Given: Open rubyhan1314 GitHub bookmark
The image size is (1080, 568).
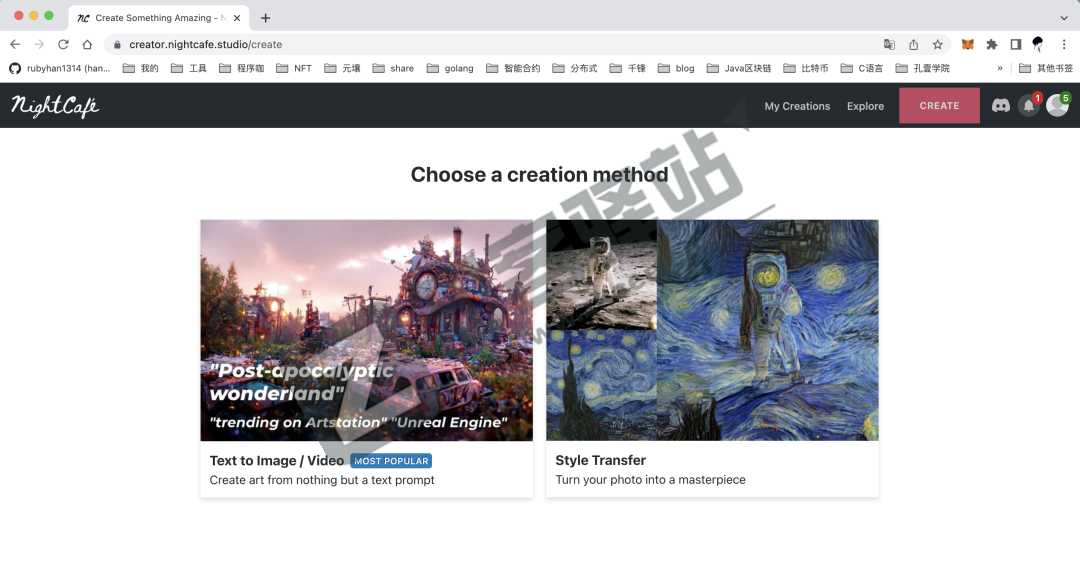Looking at the screenshot, I should pyautogui.click(x=60, y=68).
